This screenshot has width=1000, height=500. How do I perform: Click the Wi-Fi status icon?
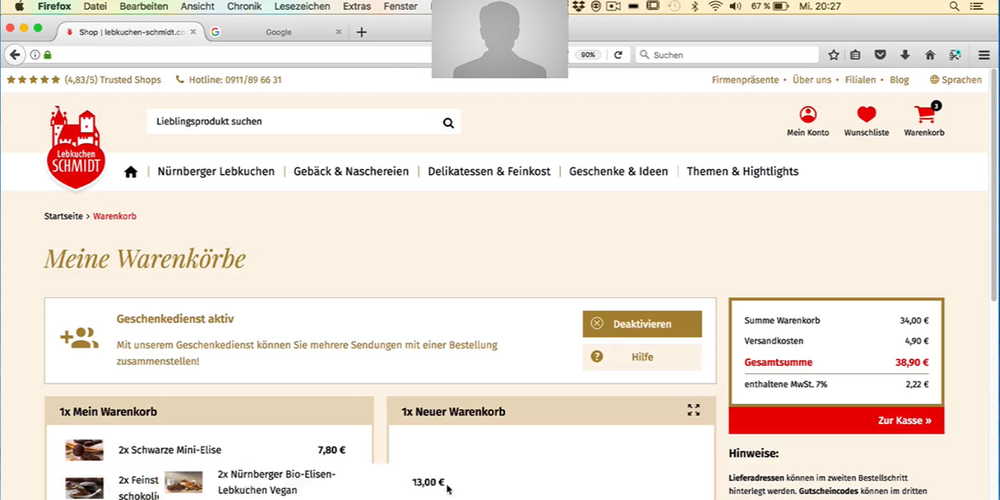pos(715,6)
